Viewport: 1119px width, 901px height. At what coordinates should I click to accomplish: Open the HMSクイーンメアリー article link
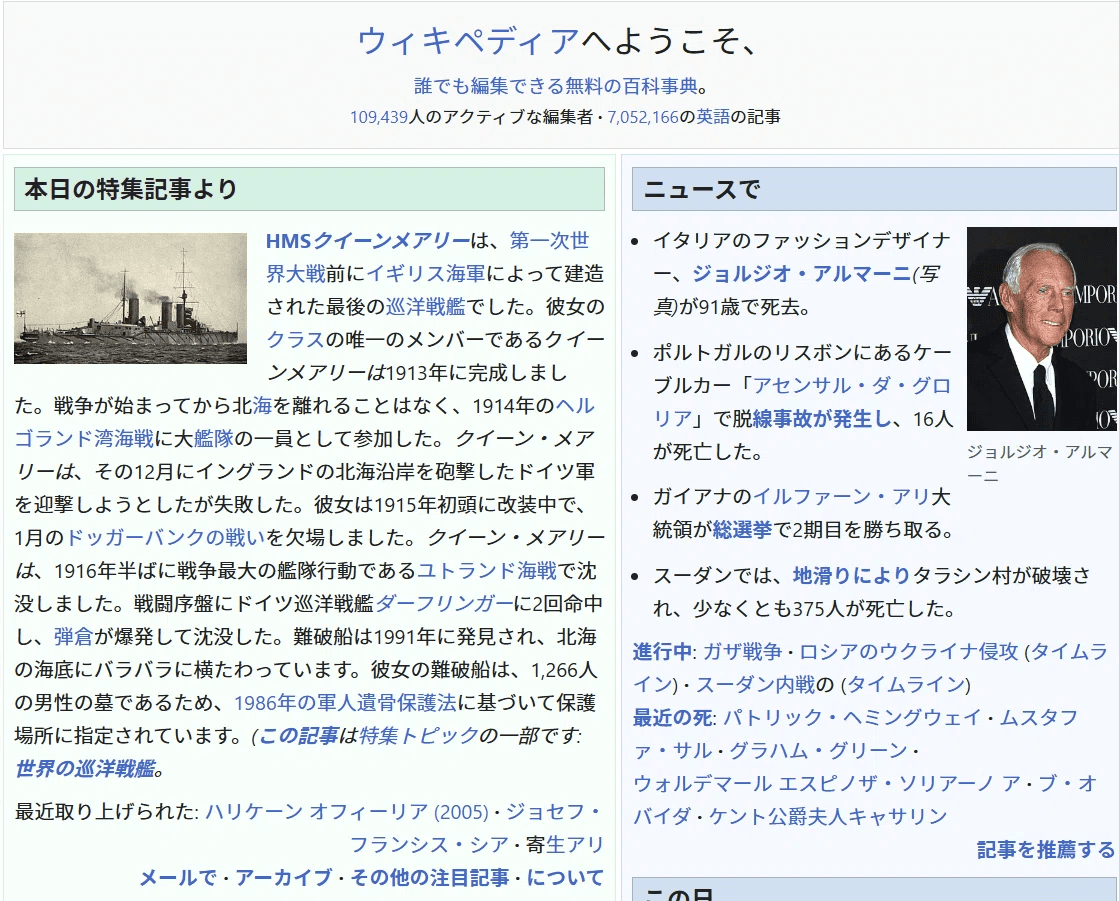(x=367, y=241)
